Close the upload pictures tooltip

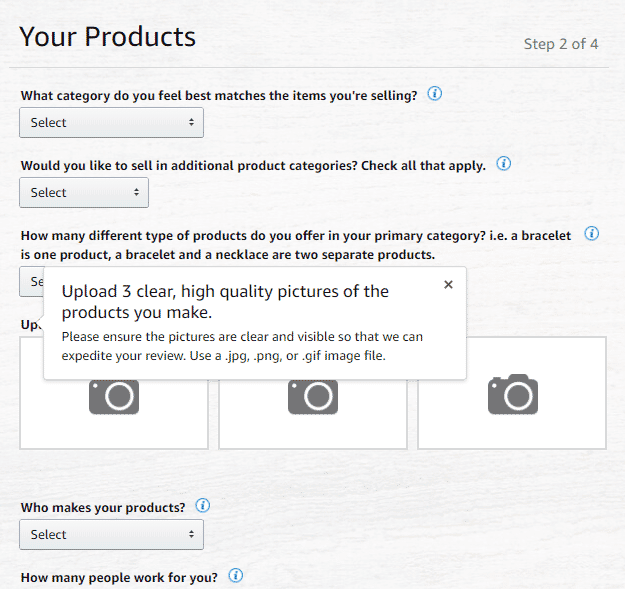click(448, 285)
